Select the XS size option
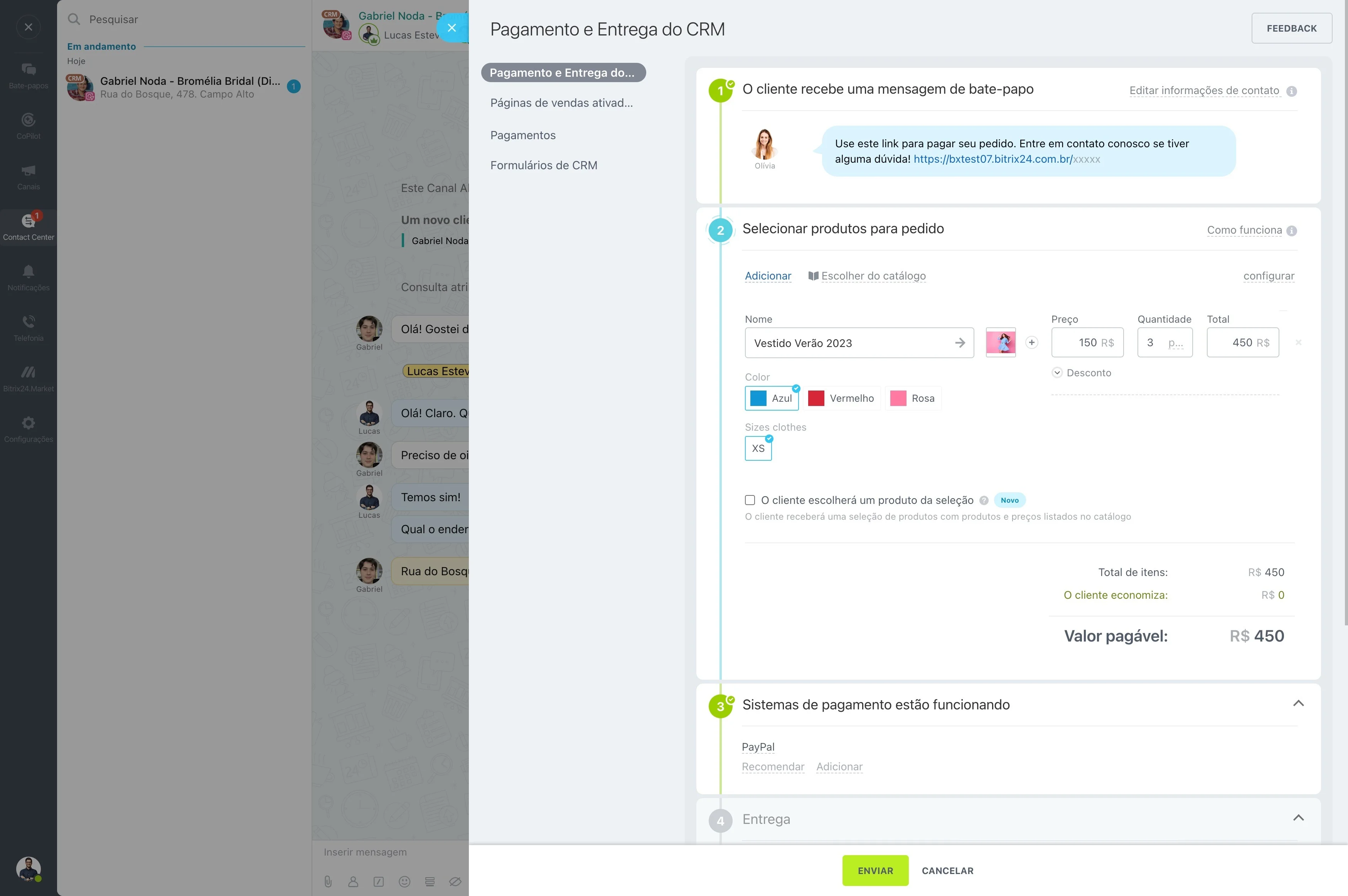 (x=758, y=448)
